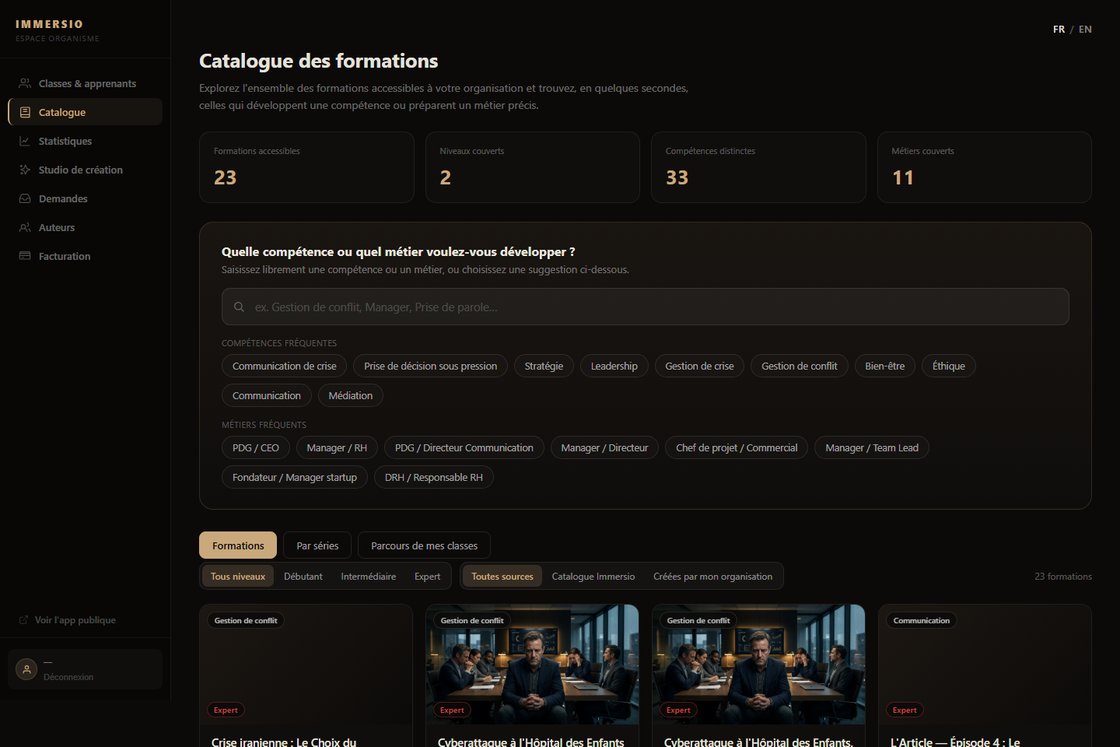
Task: Choose the Médiation chip
Action: pos(351,395)
